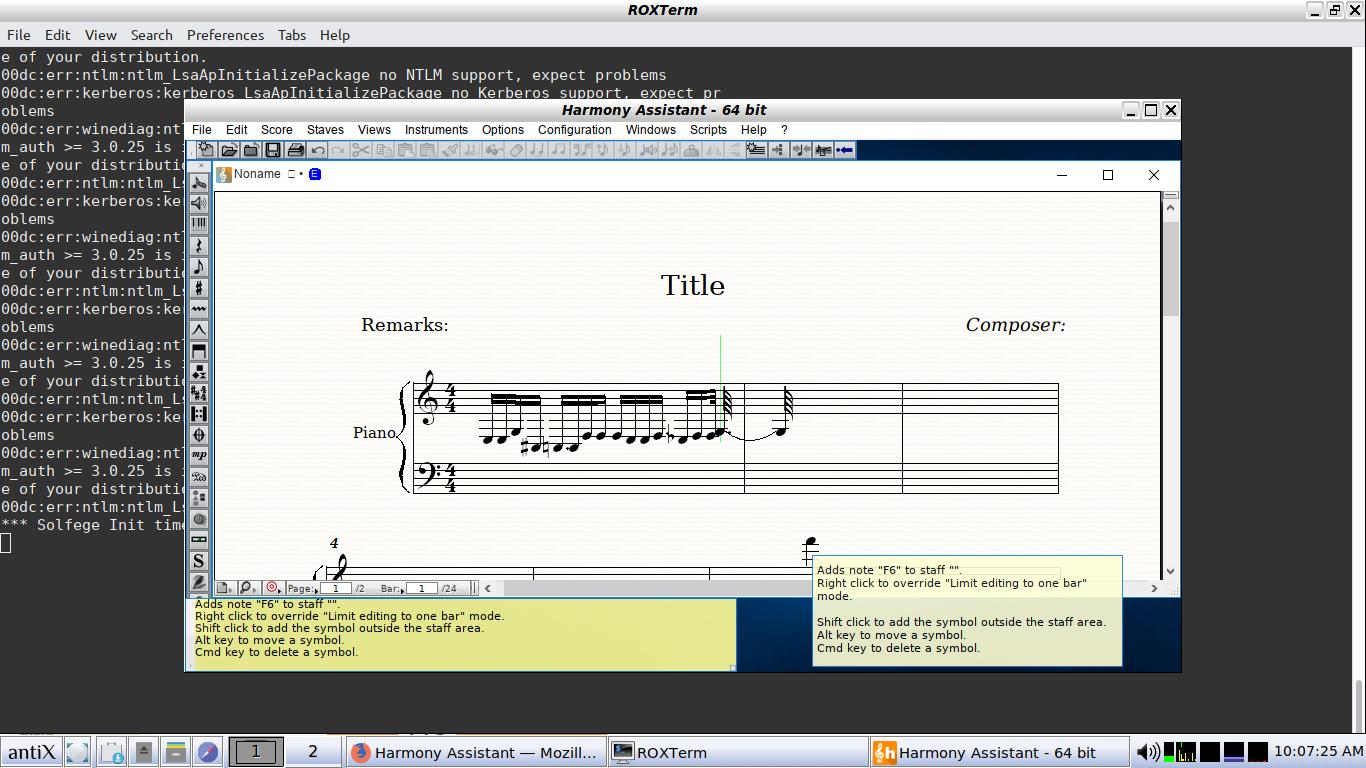Switch to workspace 2 in taskbar
1366x768 pixels.
click(312, 751)
